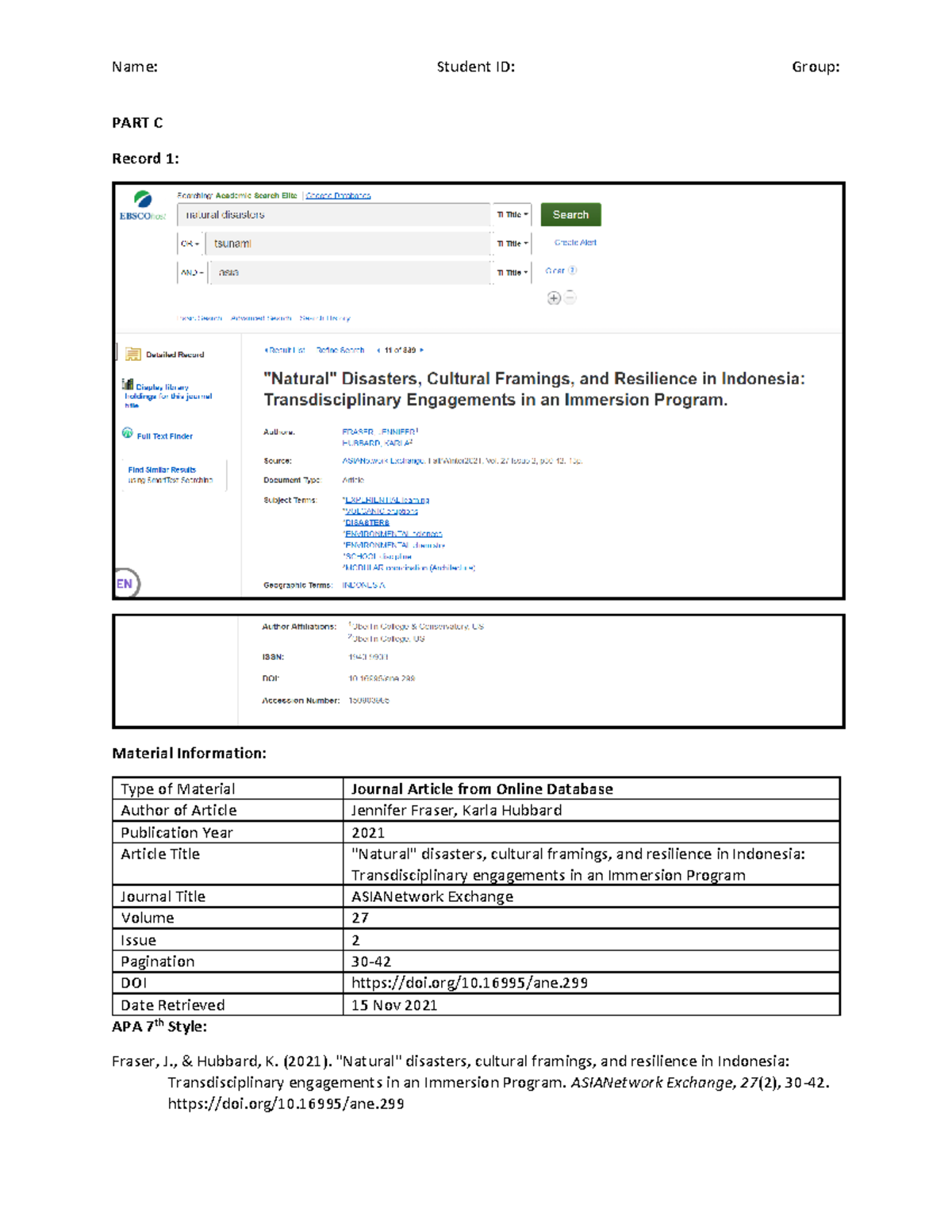The height and width of the screenshot is (1232, 952).
Task: Click the help question mark beside Clear
Action: click(573, 270)
